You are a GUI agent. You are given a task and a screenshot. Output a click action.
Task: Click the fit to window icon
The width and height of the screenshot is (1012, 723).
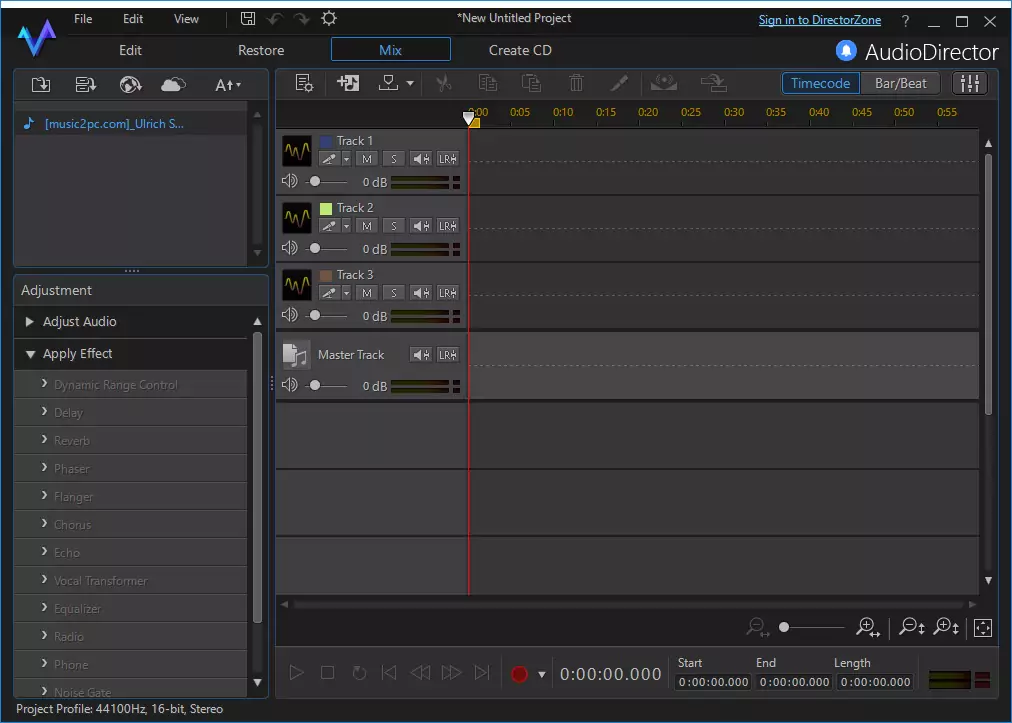click(983, 627)
